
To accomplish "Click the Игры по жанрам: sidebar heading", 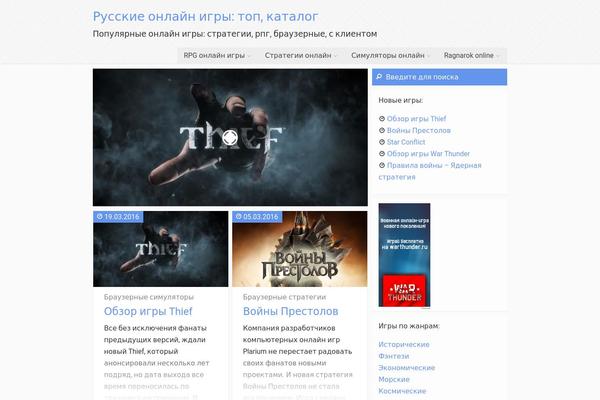I will tap(409, 326).
